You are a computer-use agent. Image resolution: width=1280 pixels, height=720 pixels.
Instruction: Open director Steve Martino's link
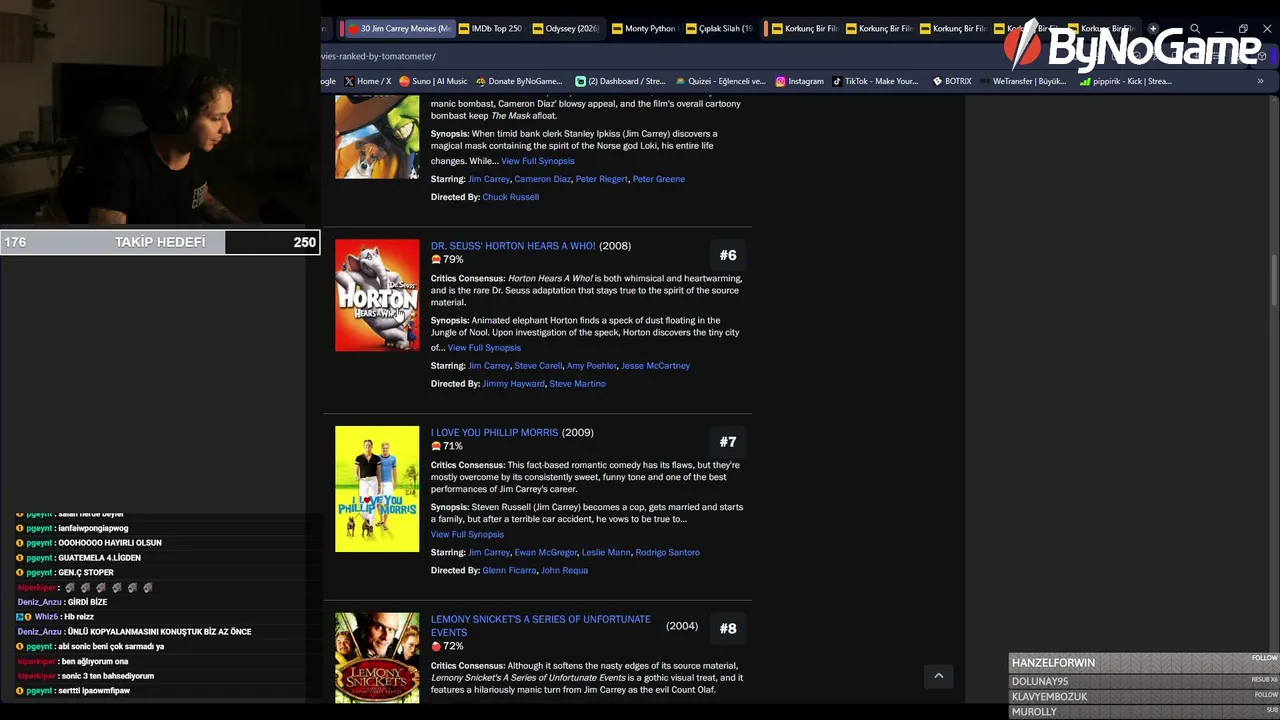tap(577, 384)
